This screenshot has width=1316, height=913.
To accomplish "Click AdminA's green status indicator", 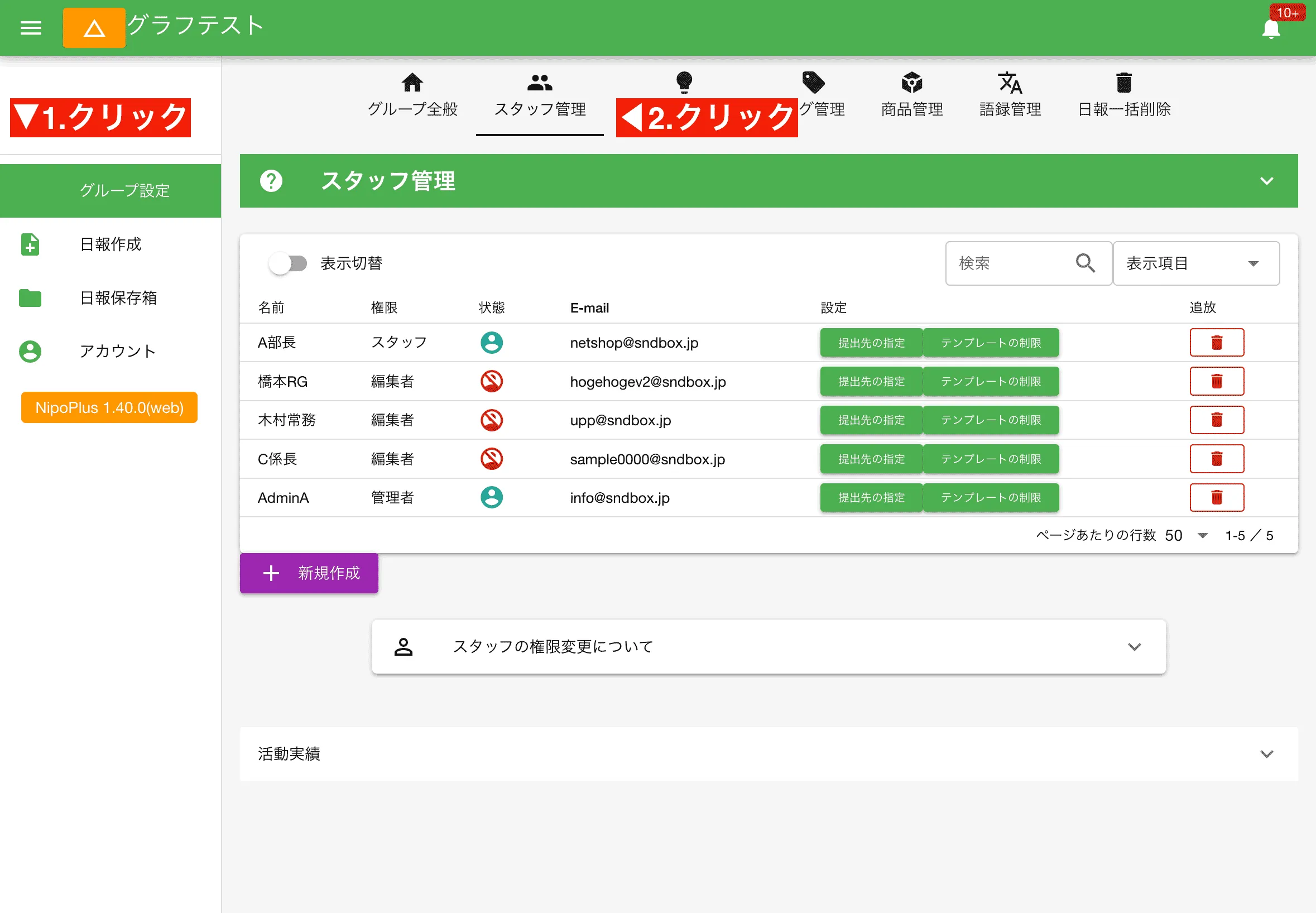I will point(491,497).
